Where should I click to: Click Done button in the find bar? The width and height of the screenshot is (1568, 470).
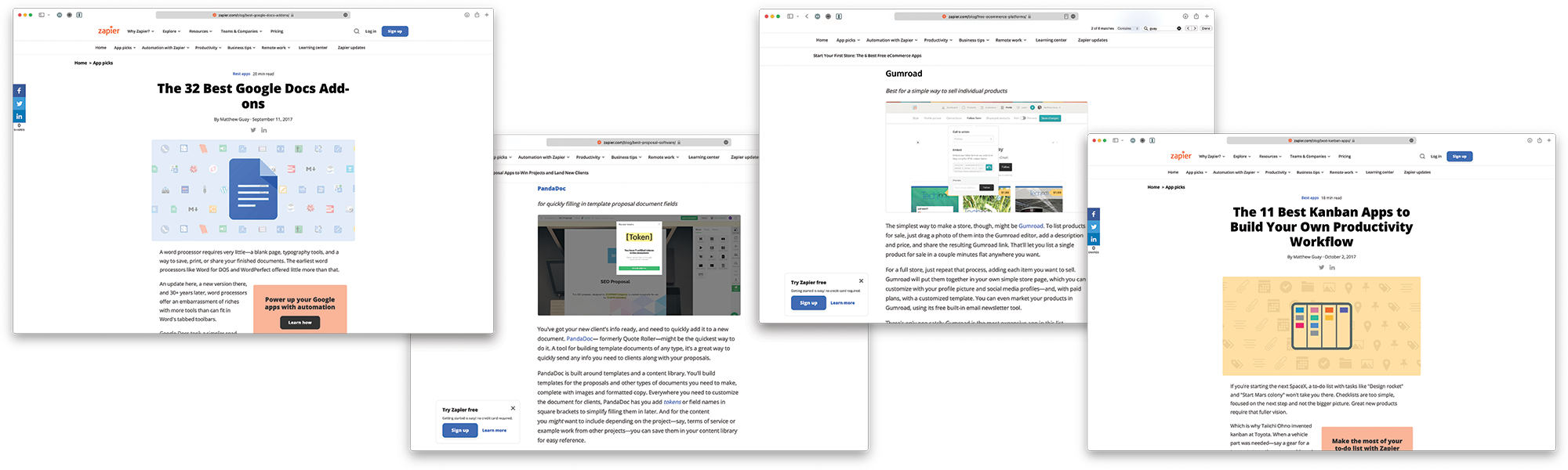click(x=1206, y=28)
